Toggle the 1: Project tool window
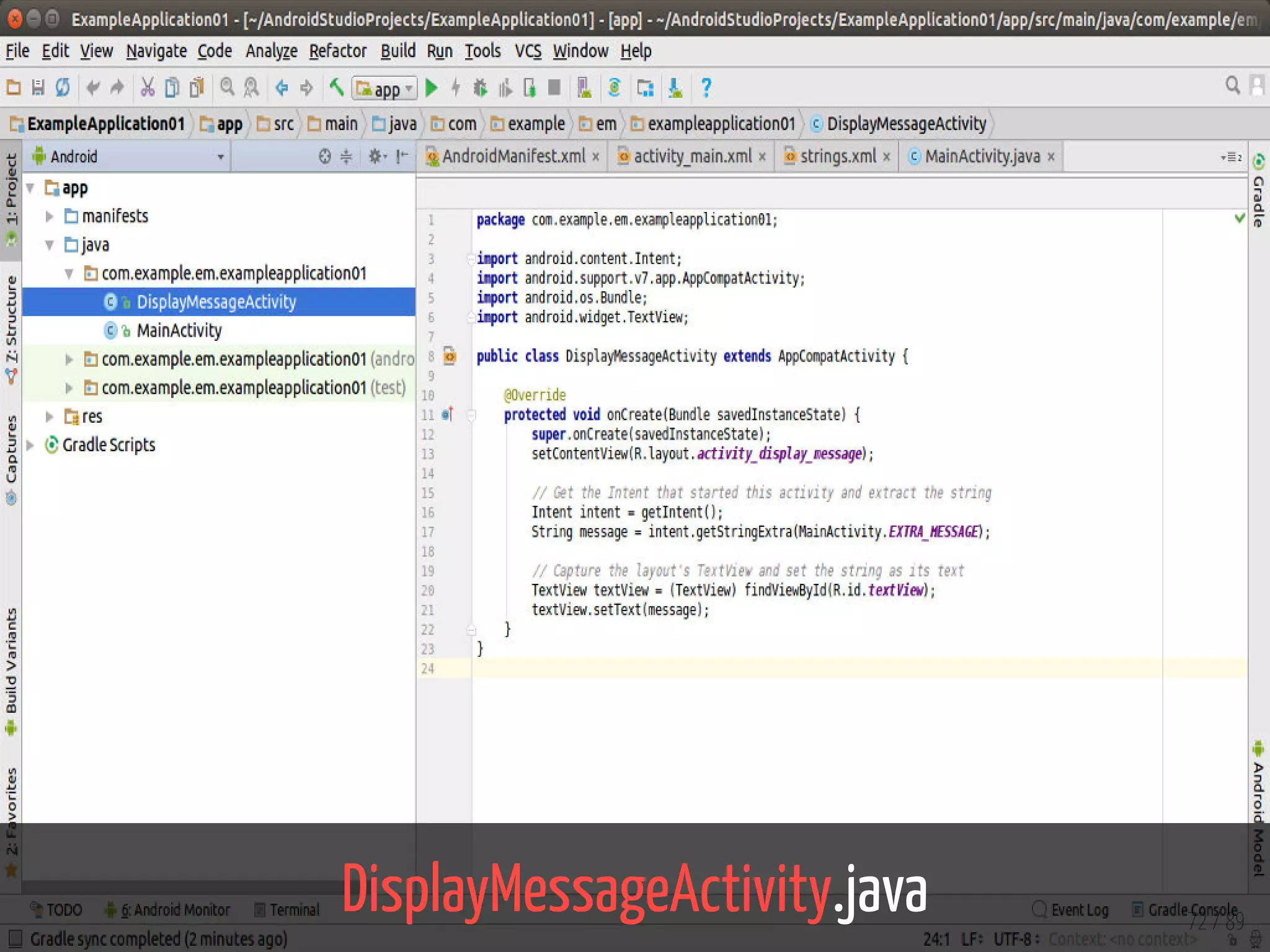 (11, 200)
